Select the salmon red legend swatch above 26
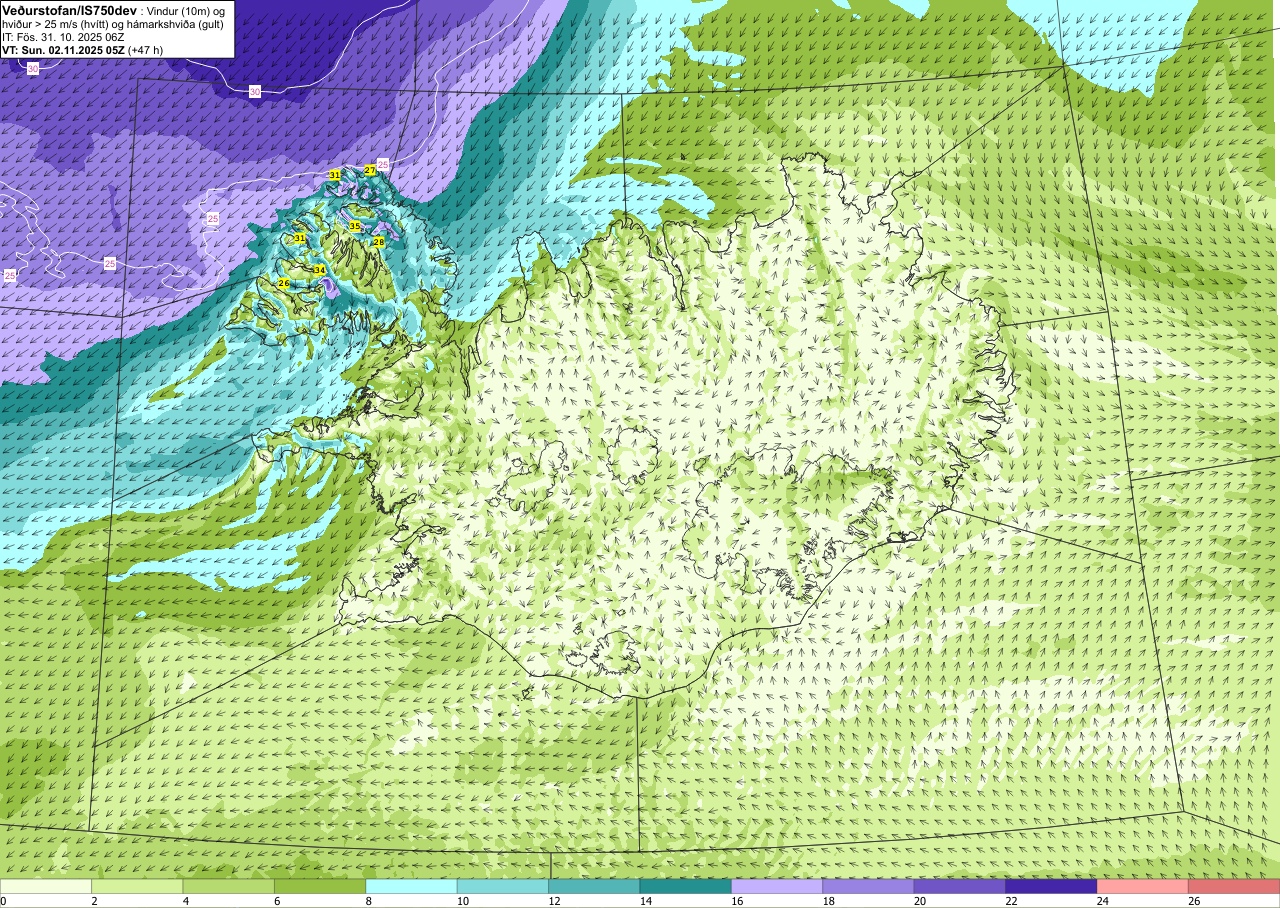The width and height of the screenshot is (1280, 908). (x=1234, y=886)
